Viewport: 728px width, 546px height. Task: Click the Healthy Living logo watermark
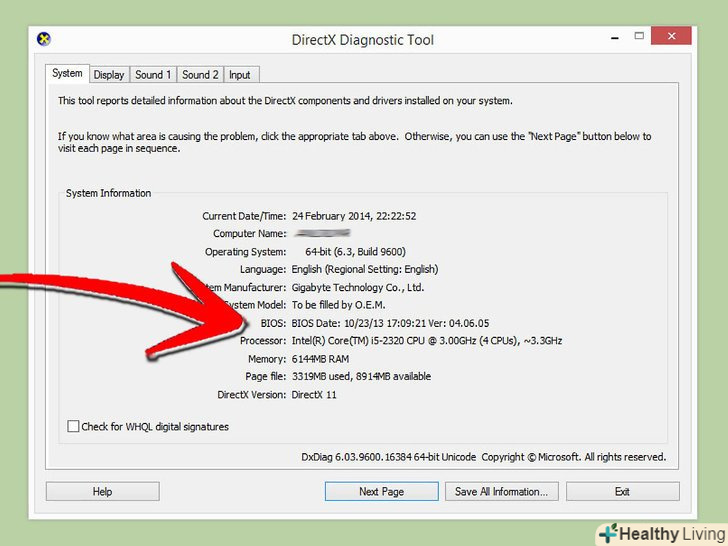661,532
